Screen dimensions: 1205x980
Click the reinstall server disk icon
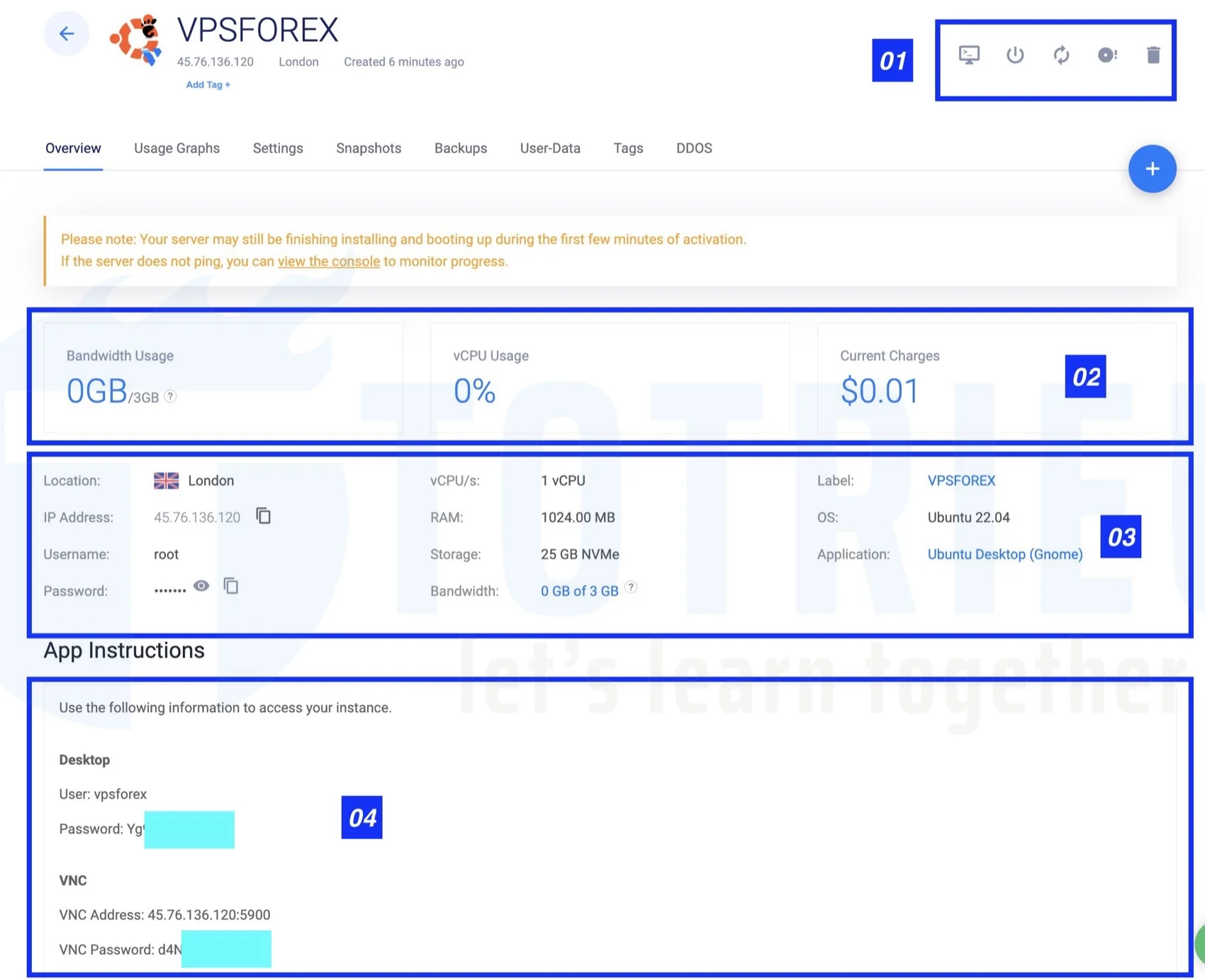1107,55
